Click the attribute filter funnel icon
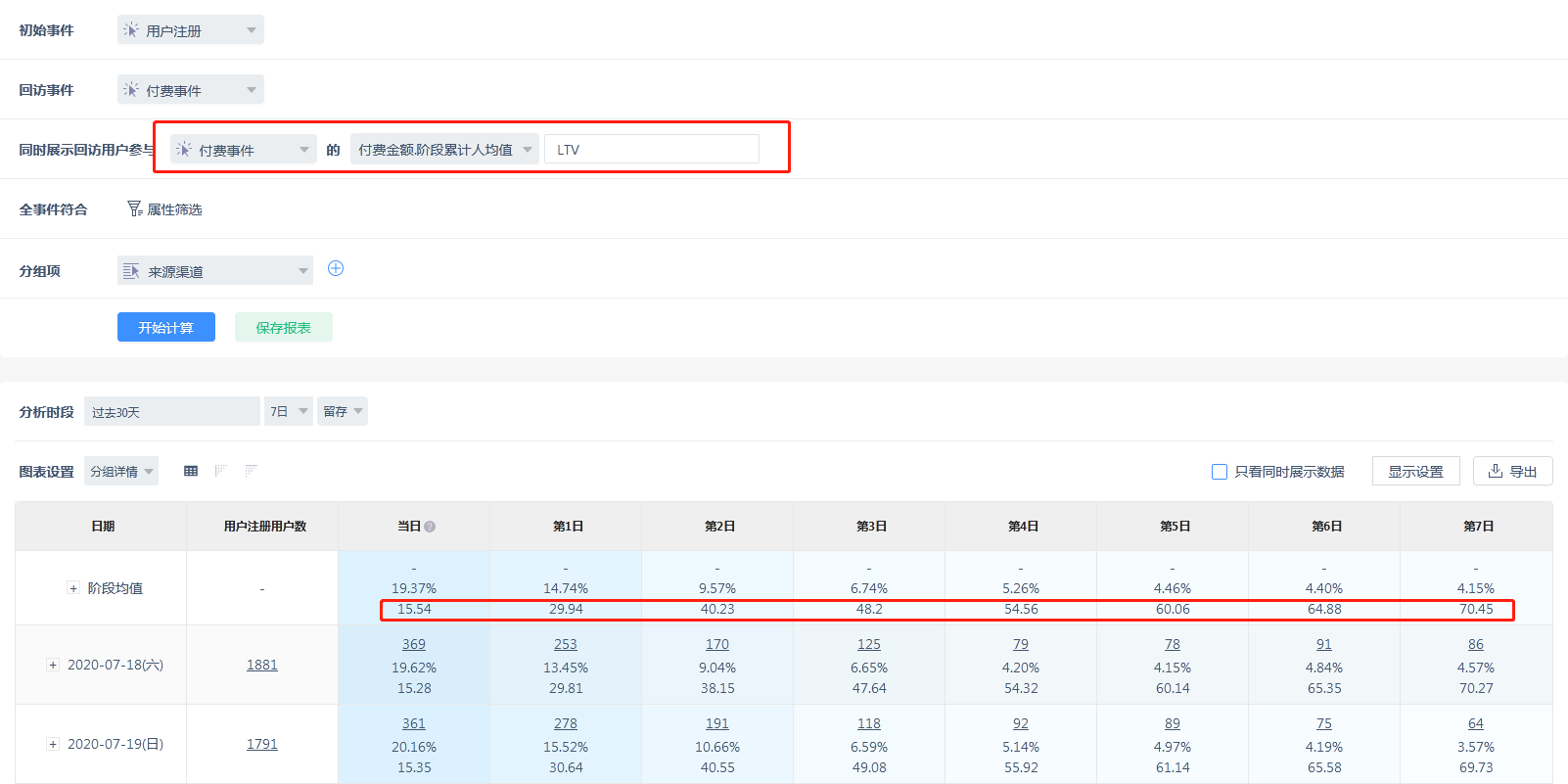The image size is (1568, 784). 135,208
